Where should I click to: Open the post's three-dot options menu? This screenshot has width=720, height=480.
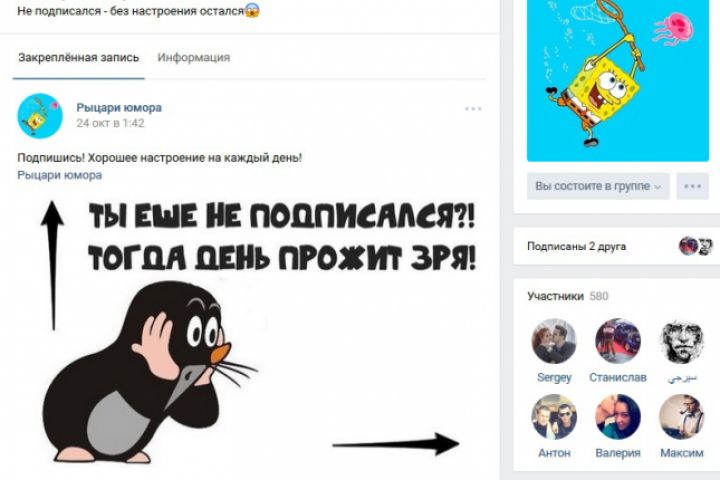click(473, 109)
